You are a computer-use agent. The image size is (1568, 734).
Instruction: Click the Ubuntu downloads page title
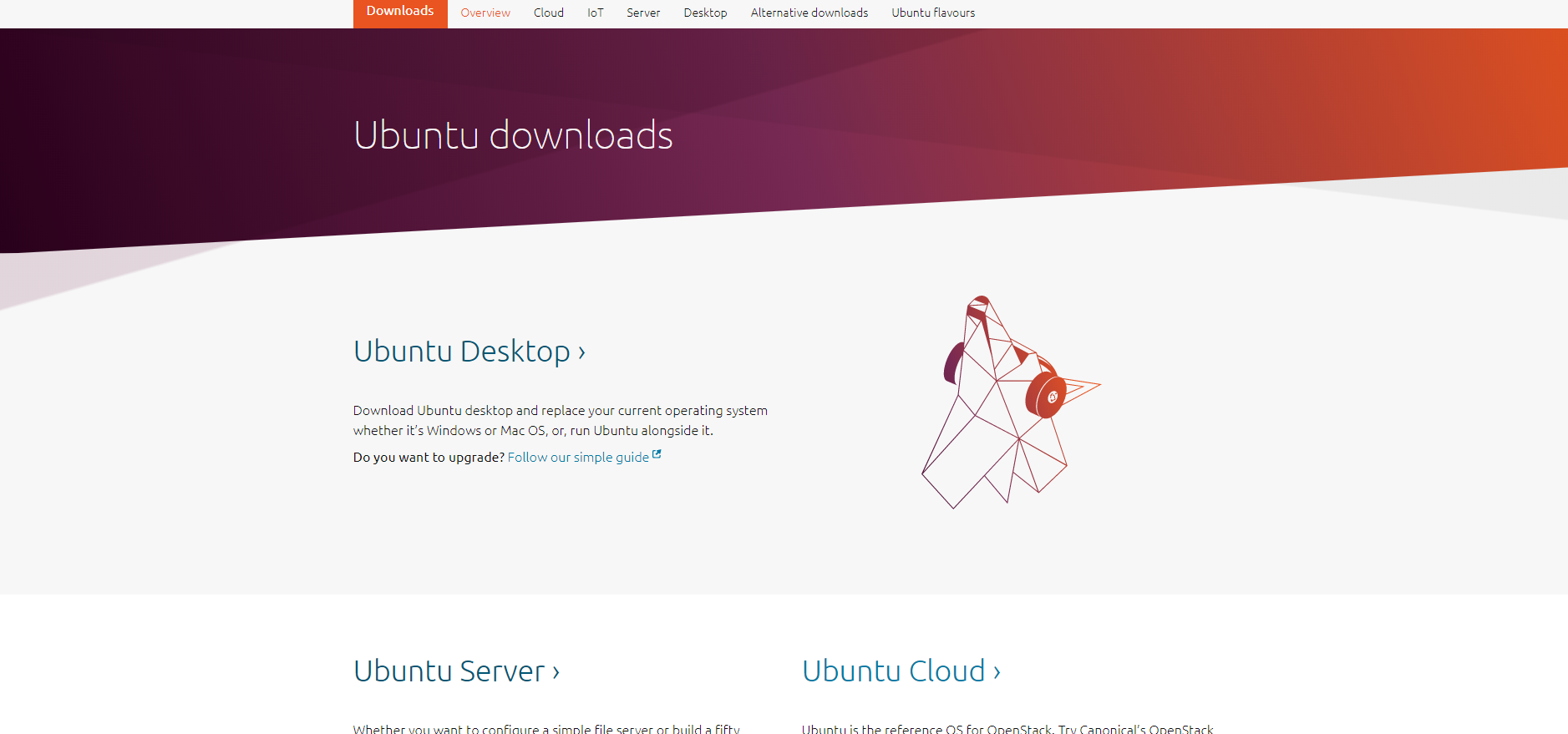(x=513, y=135)
